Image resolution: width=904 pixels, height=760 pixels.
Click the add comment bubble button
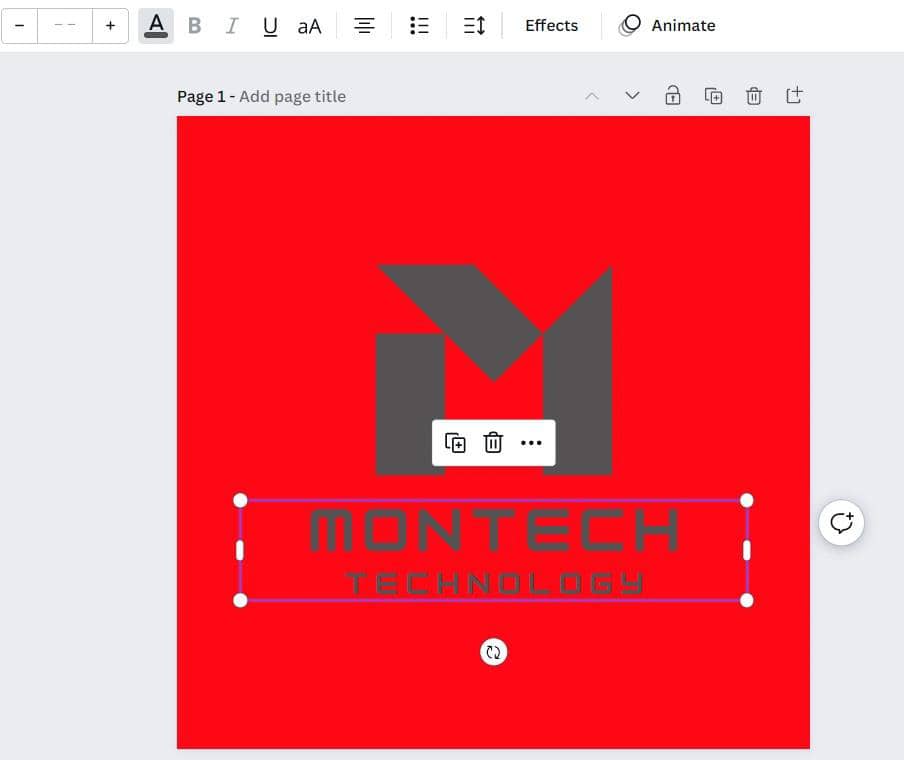click(x=841, y=522)
